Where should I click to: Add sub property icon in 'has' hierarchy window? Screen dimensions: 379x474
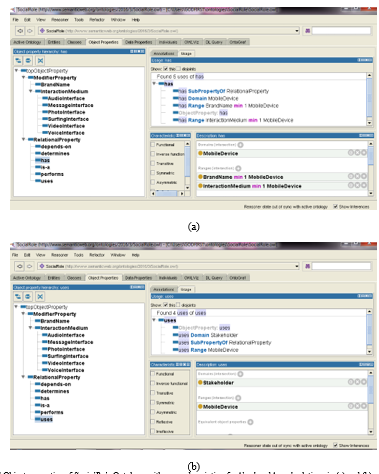pos(18,60)
